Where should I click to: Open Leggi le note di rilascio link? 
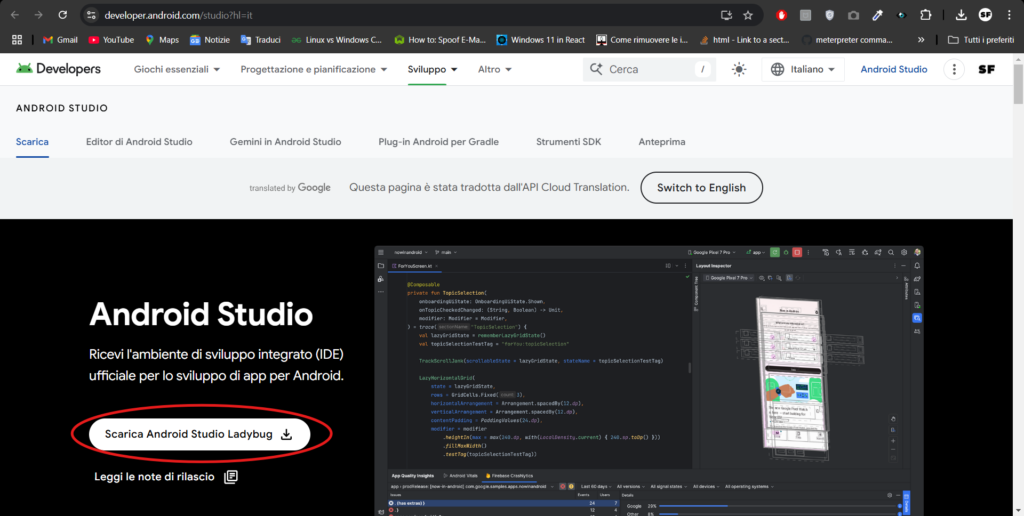[x=166, y=477]
